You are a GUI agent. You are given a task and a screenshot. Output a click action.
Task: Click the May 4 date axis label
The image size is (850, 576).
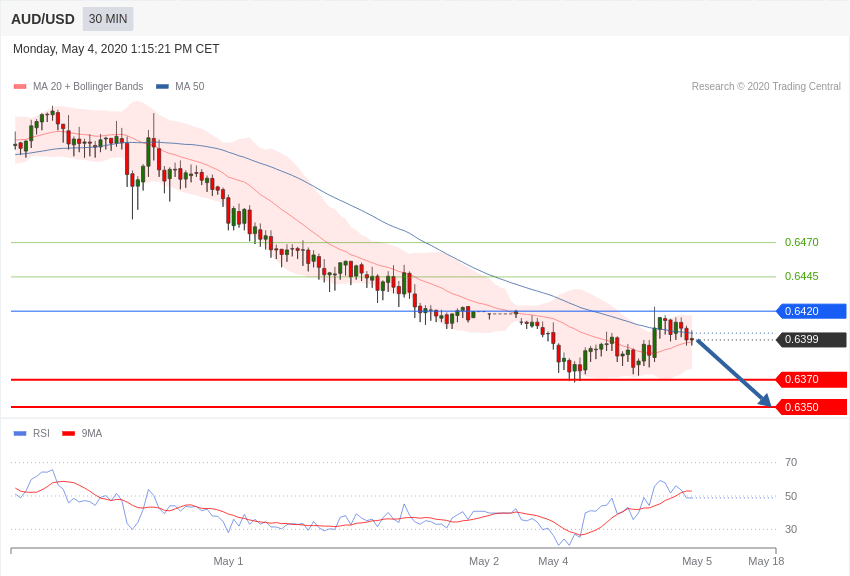[553, 561]
